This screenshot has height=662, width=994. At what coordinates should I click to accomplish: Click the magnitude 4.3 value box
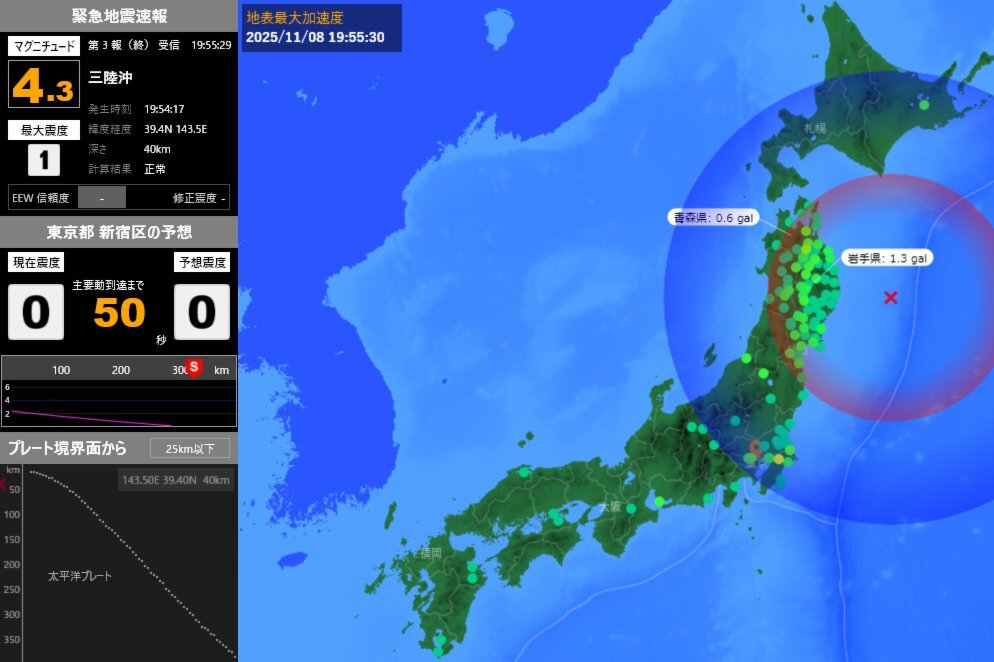point(44,84)
